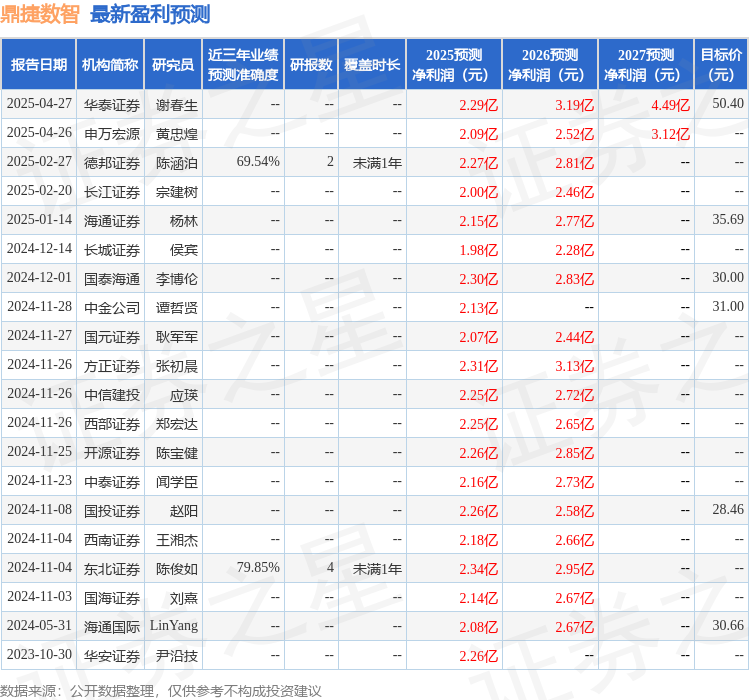Click the 最新盈利预测 heading

coord(150,14)
